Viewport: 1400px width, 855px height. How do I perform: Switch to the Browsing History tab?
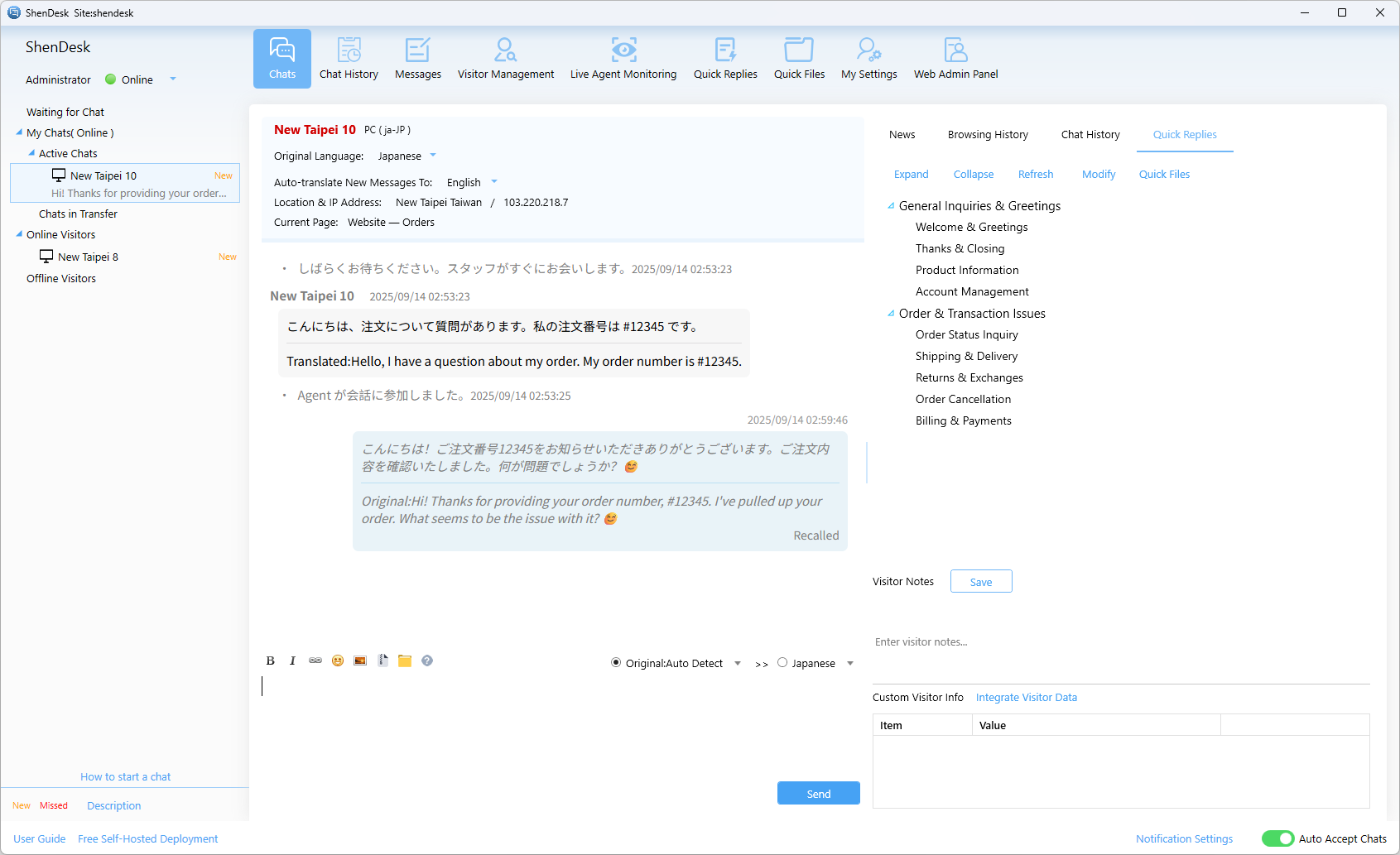pyautogui.click(x=988, y=135)
